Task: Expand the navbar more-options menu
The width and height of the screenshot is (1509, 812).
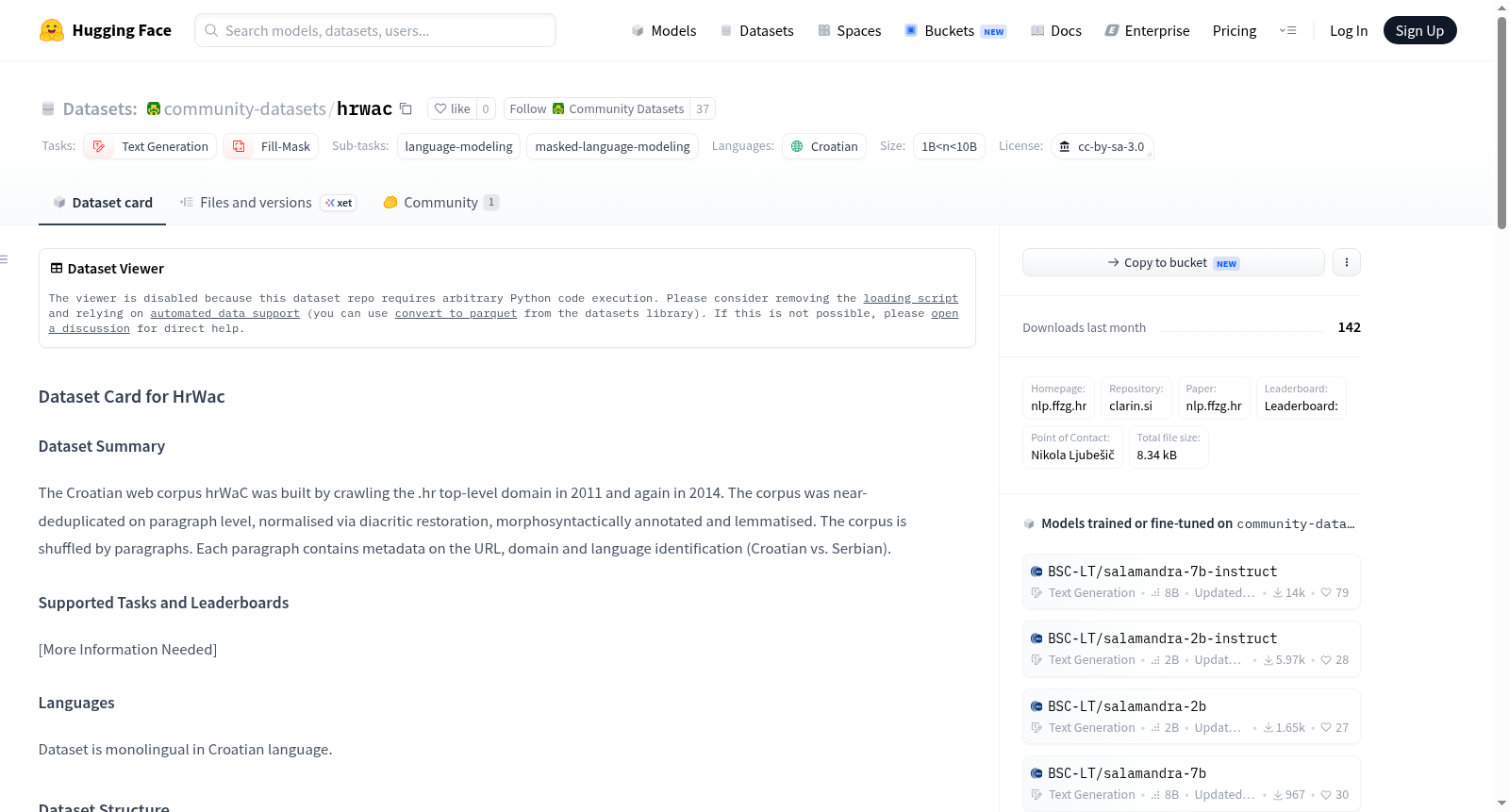Action: coord(1287,30)
